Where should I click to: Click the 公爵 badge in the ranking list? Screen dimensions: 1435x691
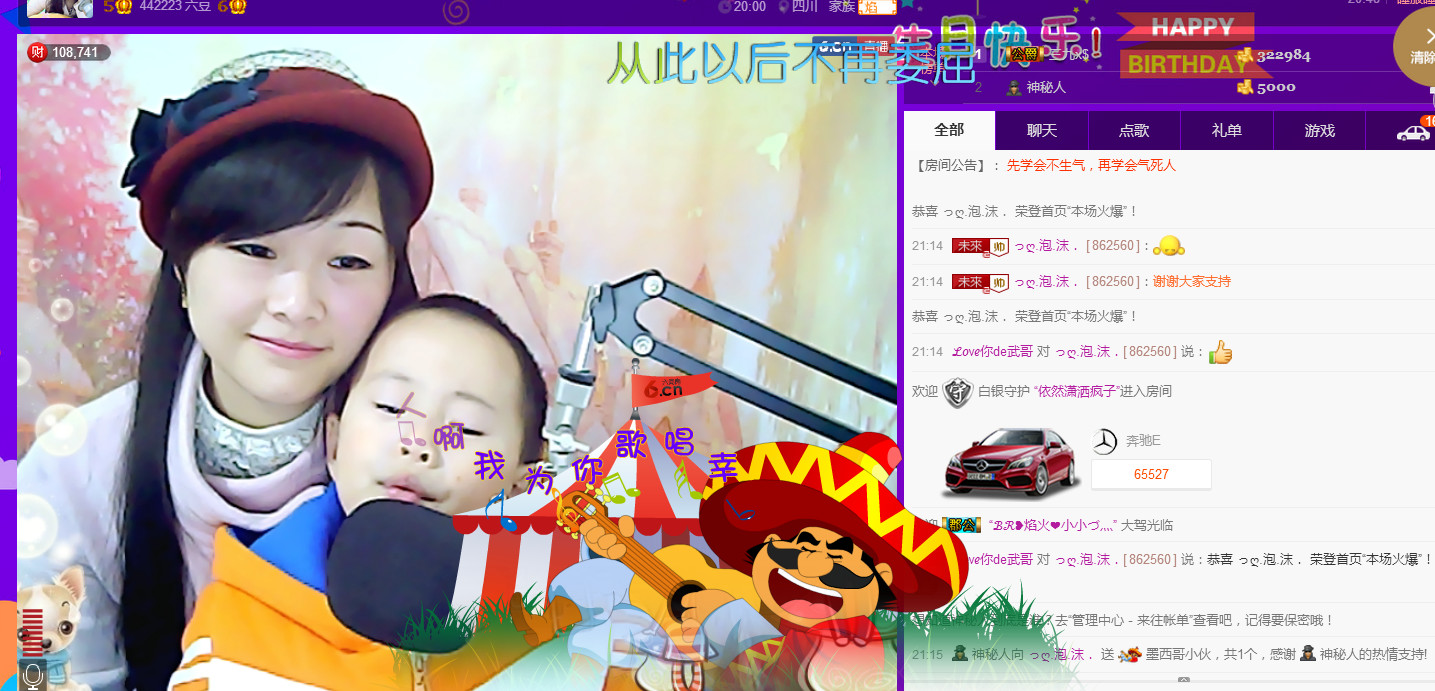point(1024,54)
